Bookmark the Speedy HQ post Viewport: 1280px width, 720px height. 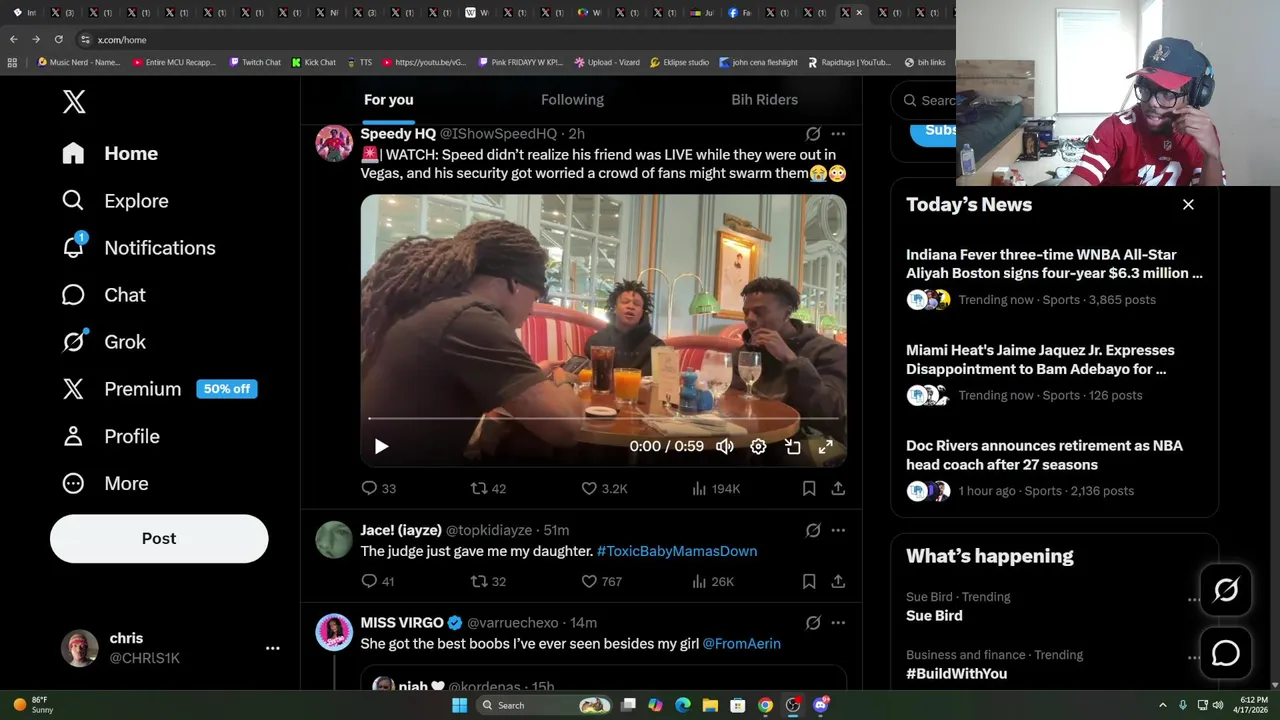809,488
